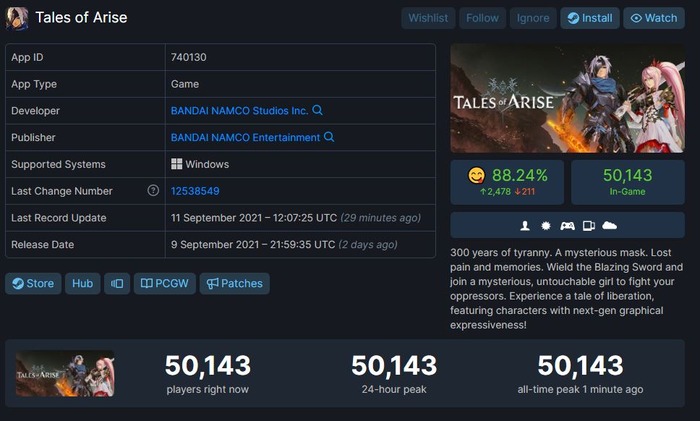The width and height of the screenshot is (700, 421).
Task: Click the Tales of Arise app icon in header
Action: pyautogui.click(x=17, y=18)
